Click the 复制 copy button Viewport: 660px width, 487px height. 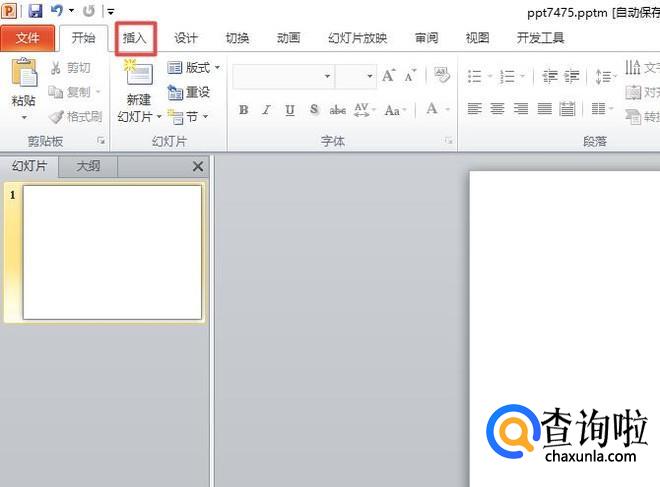tap(69, 92)
